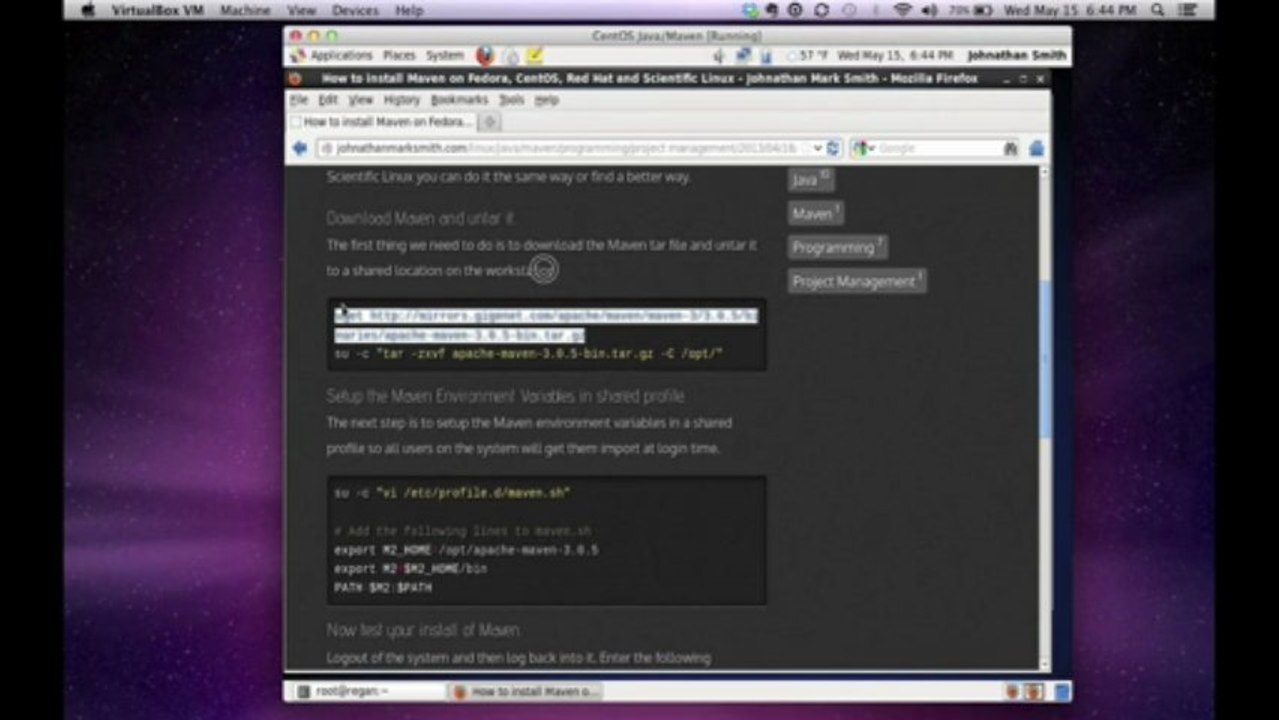Open the GNOME Places menu
The image size is (1279, 720).
pos(399,56)
